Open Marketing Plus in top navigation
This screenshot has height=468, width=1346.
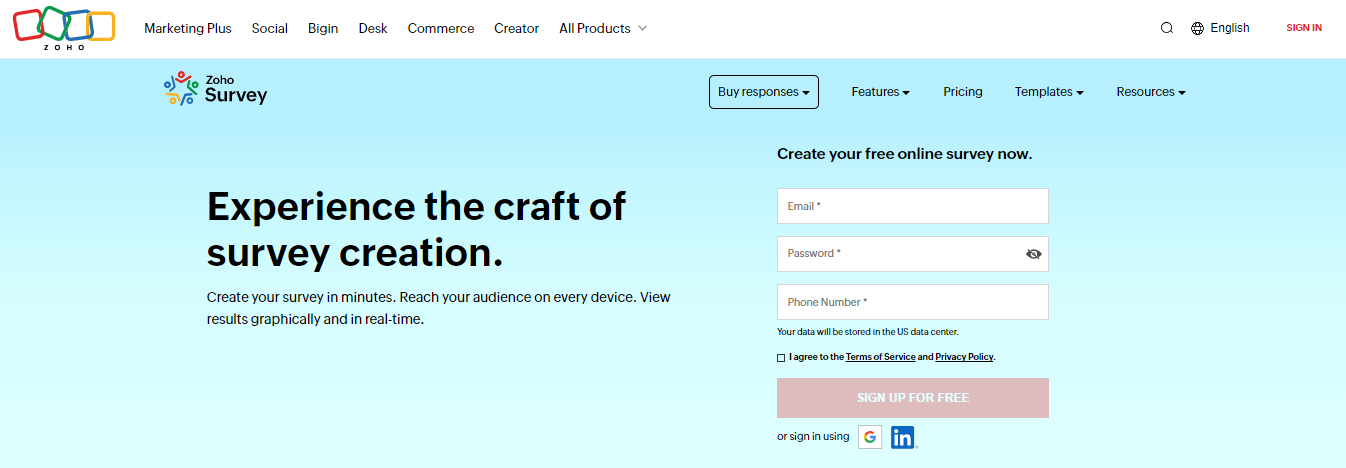(x=188, y=28)
